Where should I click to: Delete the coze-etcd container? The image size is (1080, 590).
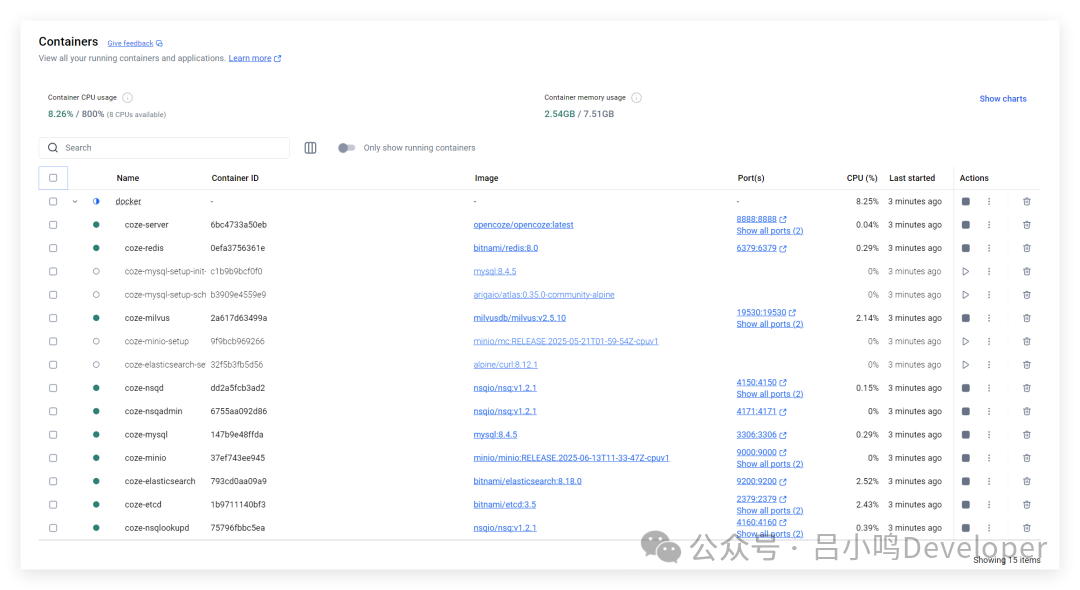click(x=1026, y=505)
